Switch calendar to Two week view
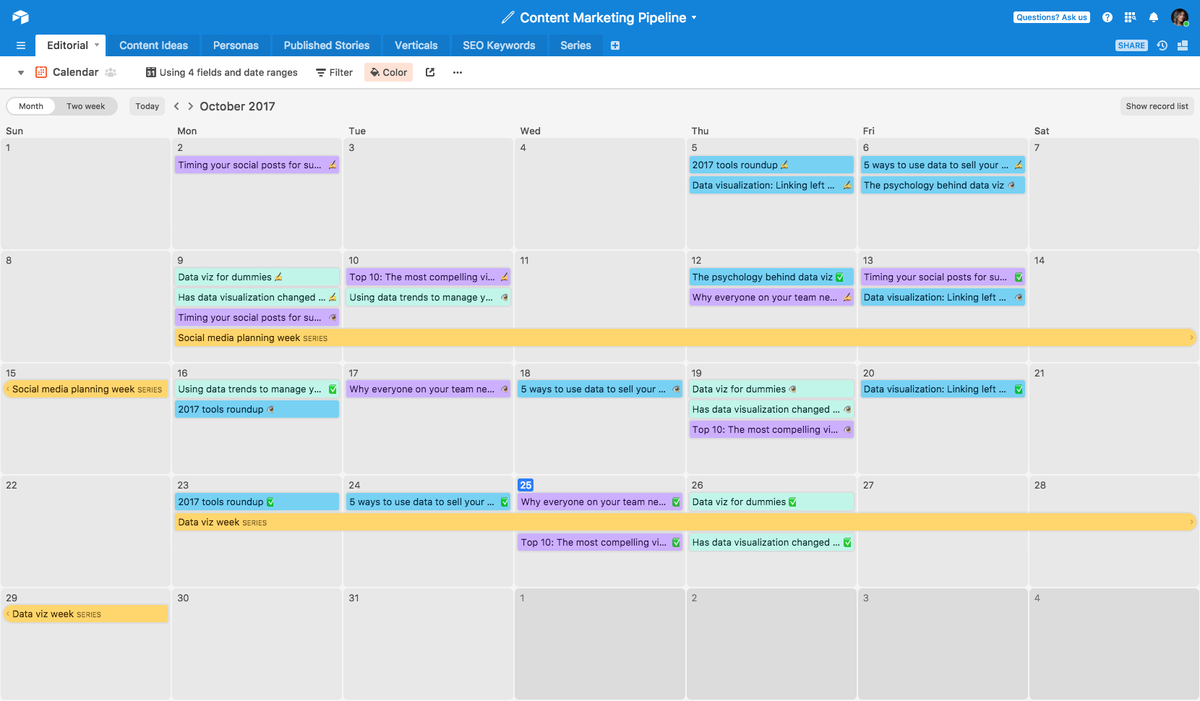The width and height of the screenshot is (1200, 701). click(x=85, y=105)
